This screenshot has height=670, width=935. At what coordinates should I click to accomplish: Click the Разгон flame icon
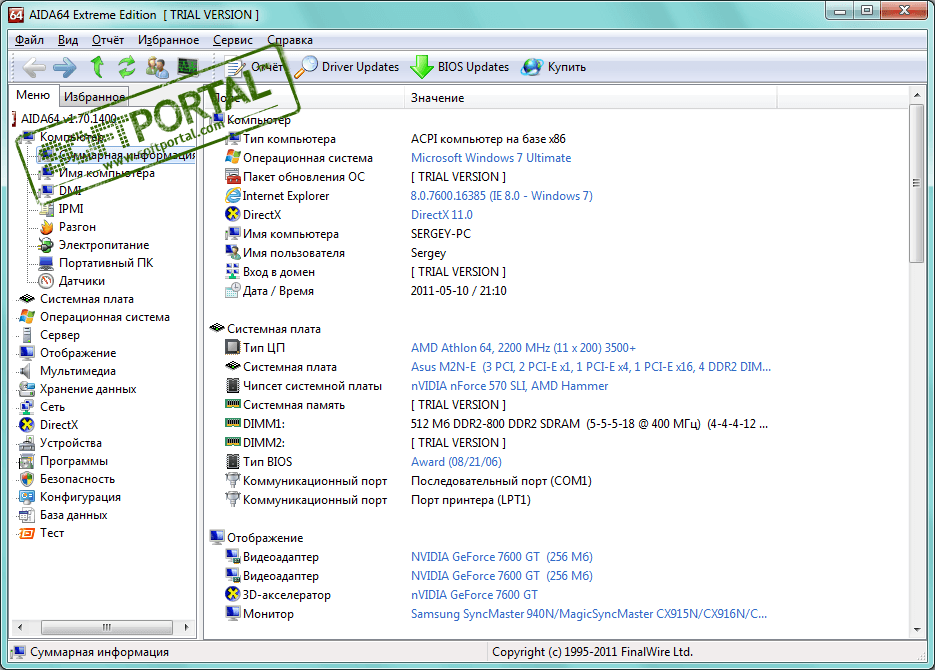point(46,227)
